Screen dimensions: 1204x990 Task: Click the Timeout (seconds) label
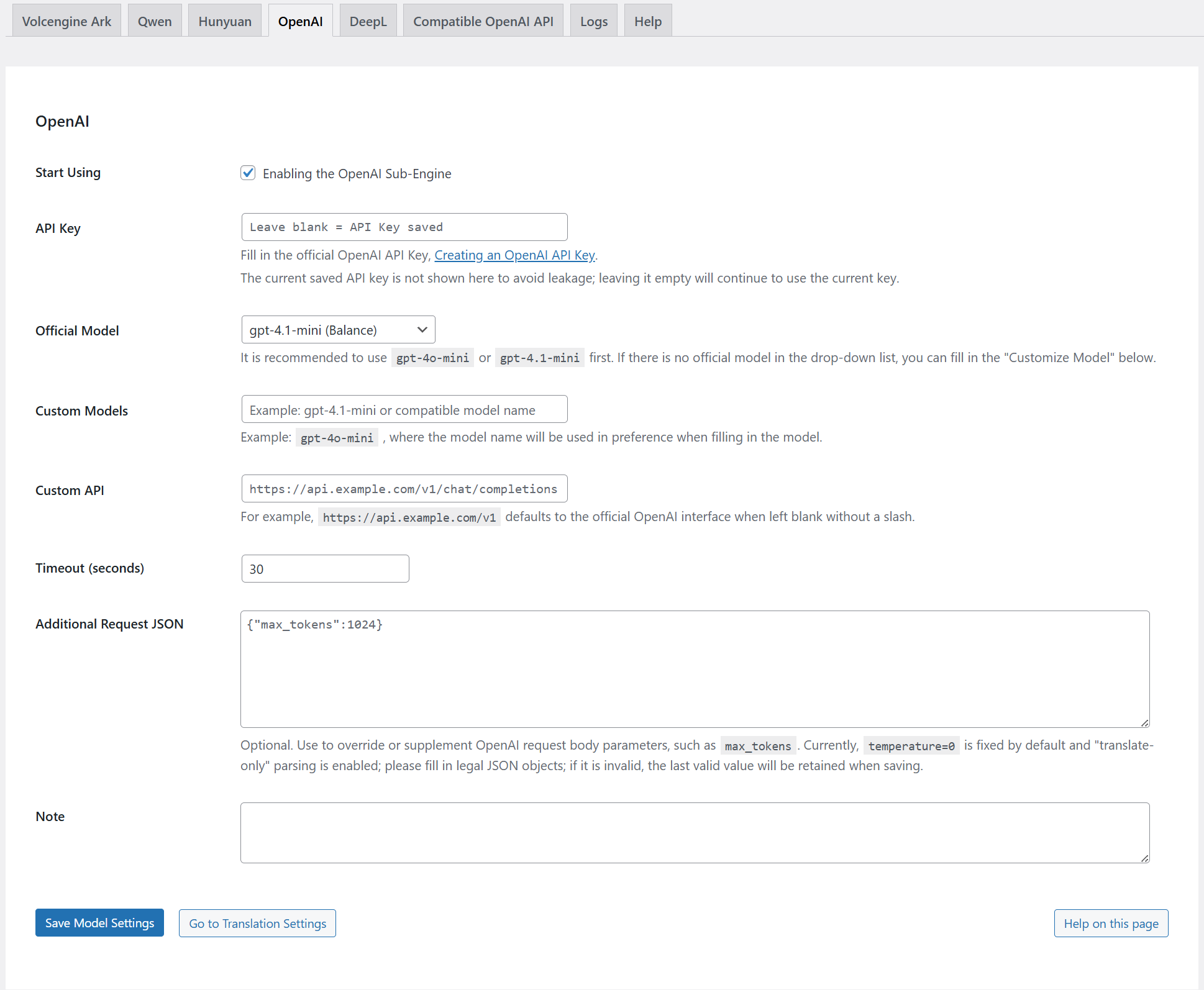[x=89, y=568]
